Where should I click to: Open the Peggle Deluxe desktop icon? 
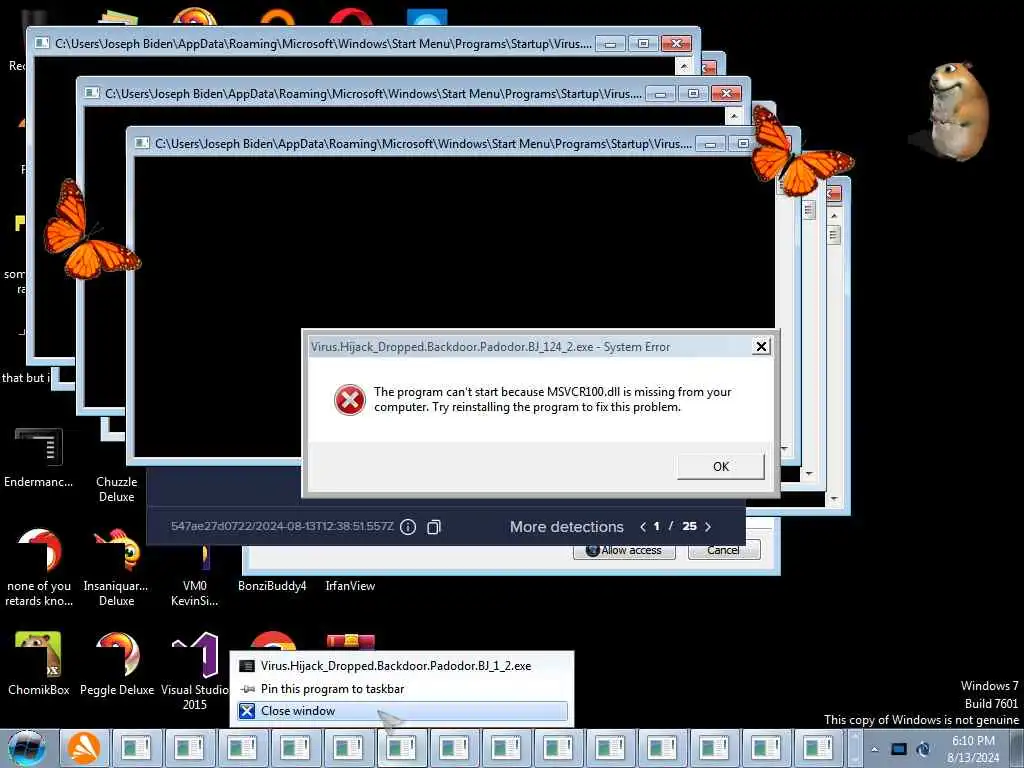[x=117, y=663]
